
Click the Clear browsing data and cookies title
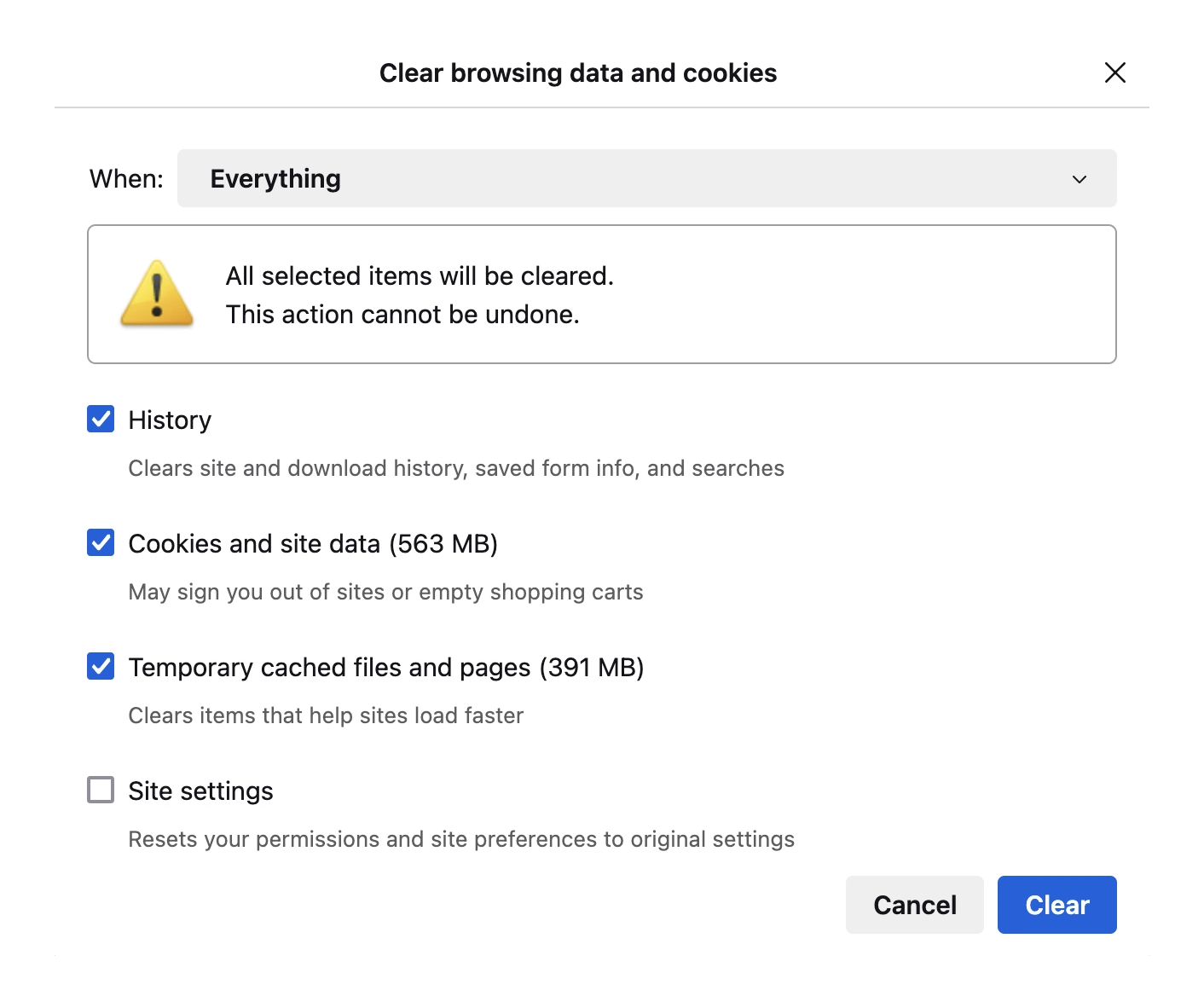(577, 73)
